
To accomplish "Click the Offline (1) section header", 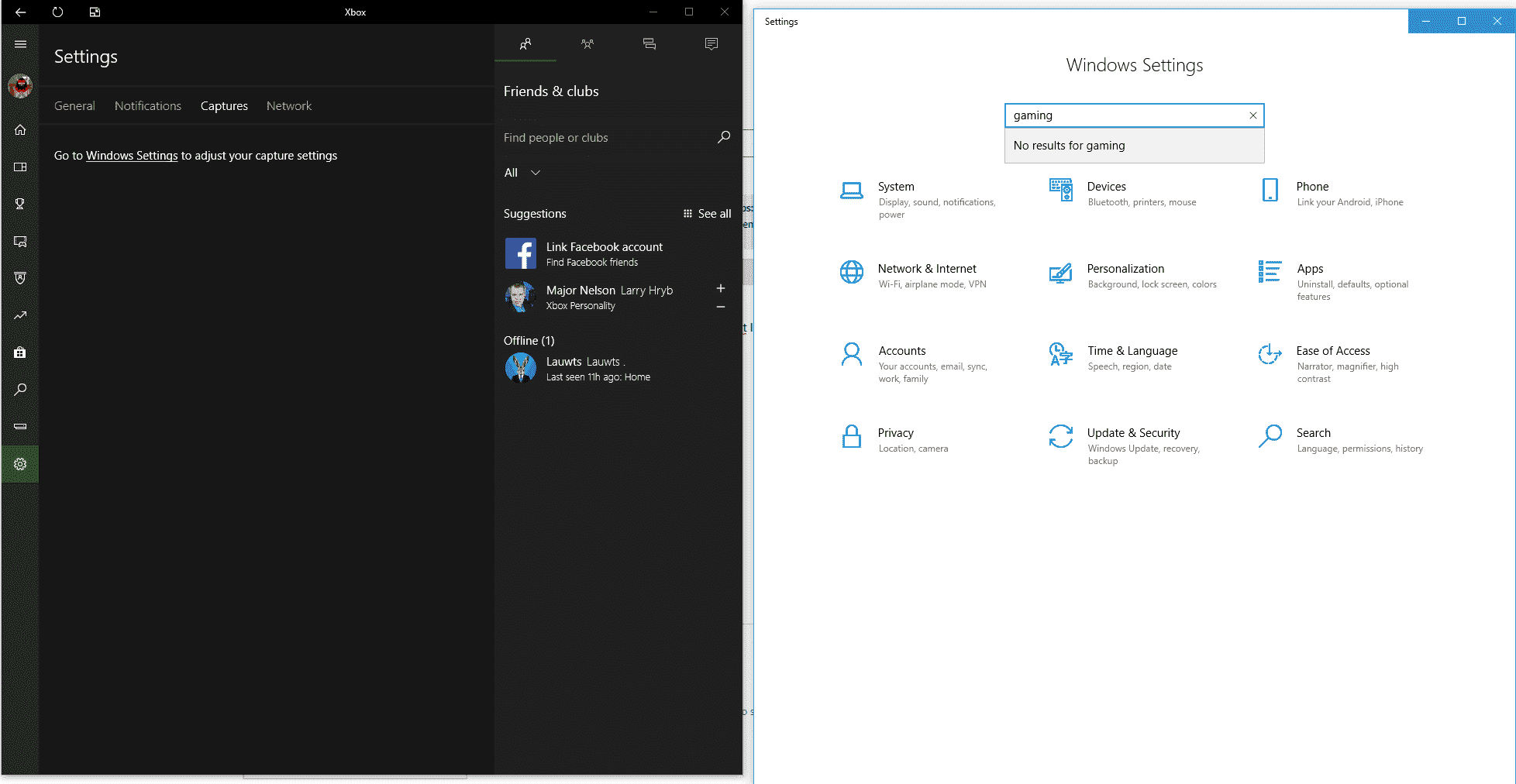I will [x=529, y=341].
